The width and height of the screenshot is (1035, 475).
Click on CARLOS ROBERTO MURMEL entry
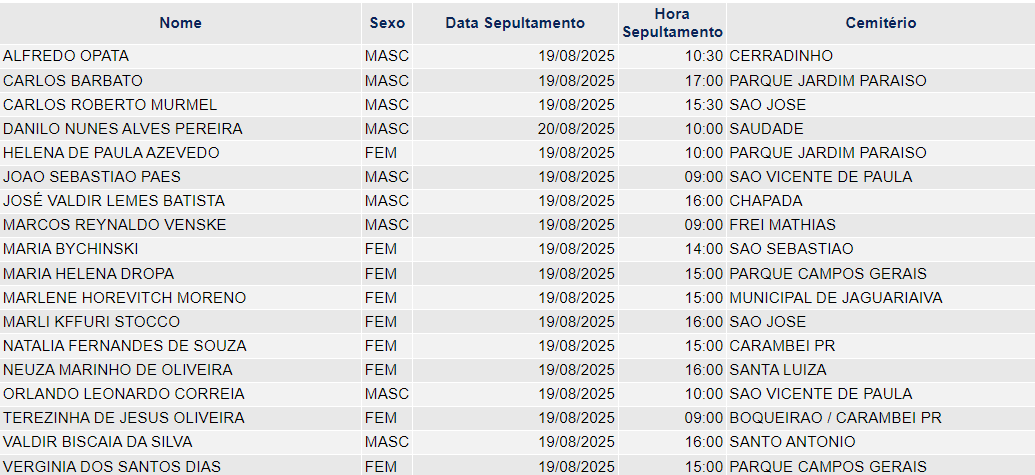point(110,105)
